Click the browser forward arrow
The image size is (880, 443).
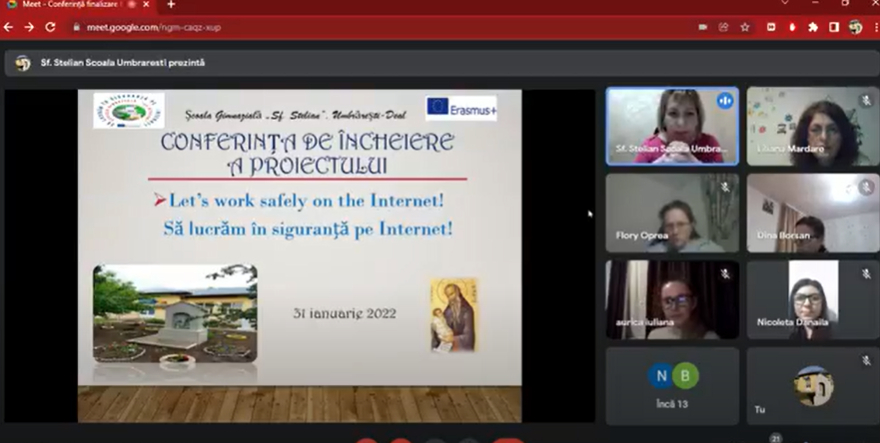coord(29,27)
